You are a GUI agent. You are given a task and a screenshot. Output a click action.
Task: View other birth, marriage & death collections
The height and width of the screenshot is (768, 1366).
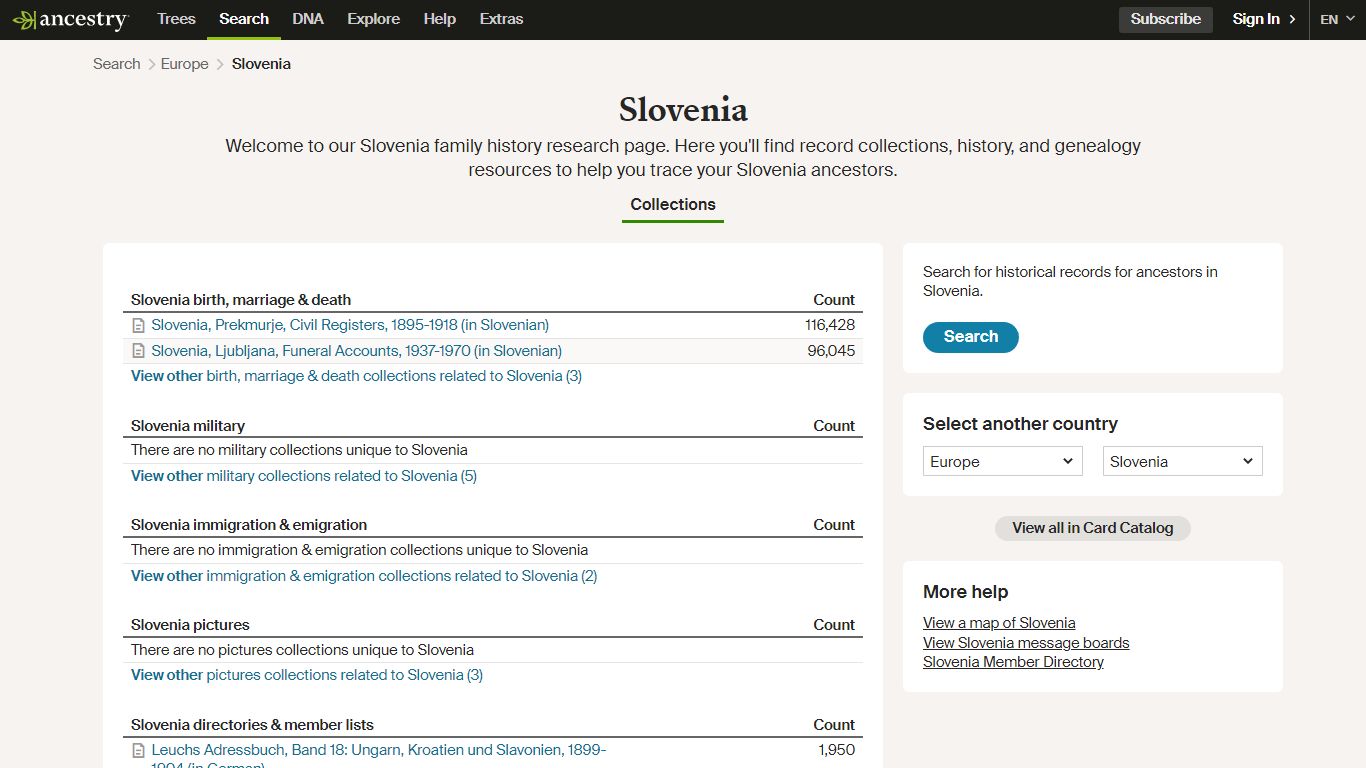[x=356, y=376]
